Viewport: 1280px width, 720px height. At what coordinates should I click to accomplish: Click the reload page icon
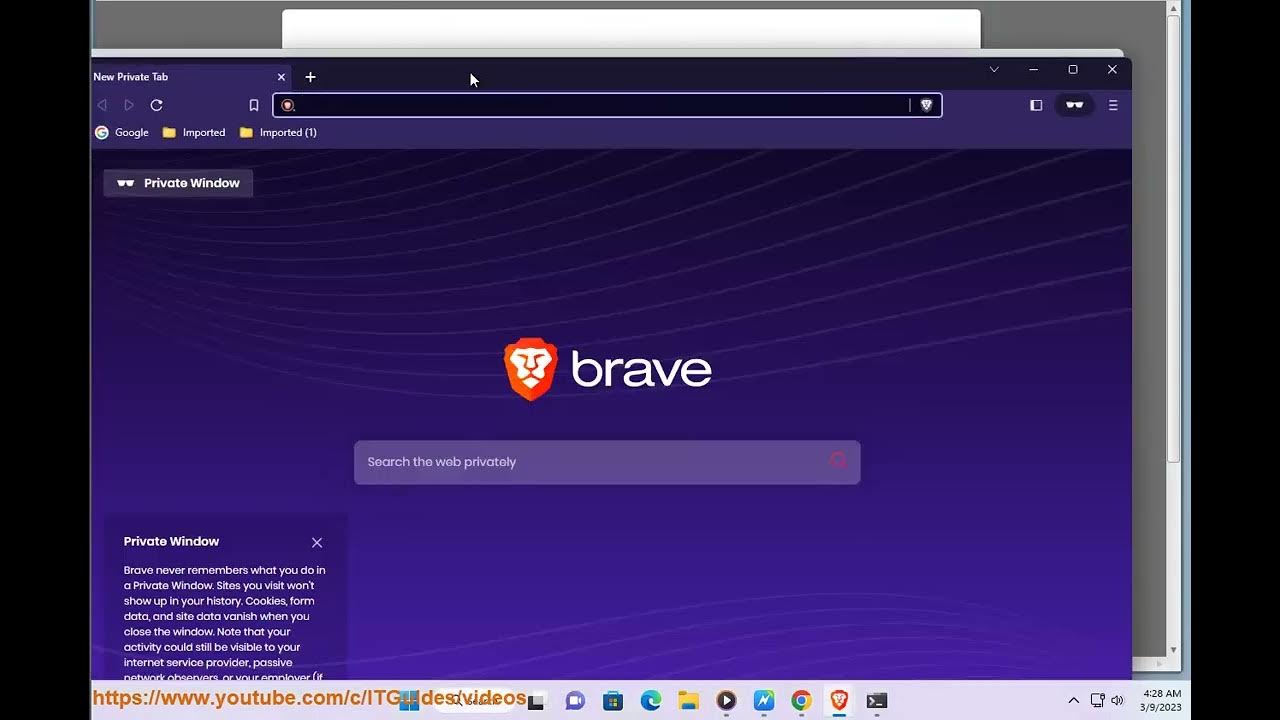156,105
